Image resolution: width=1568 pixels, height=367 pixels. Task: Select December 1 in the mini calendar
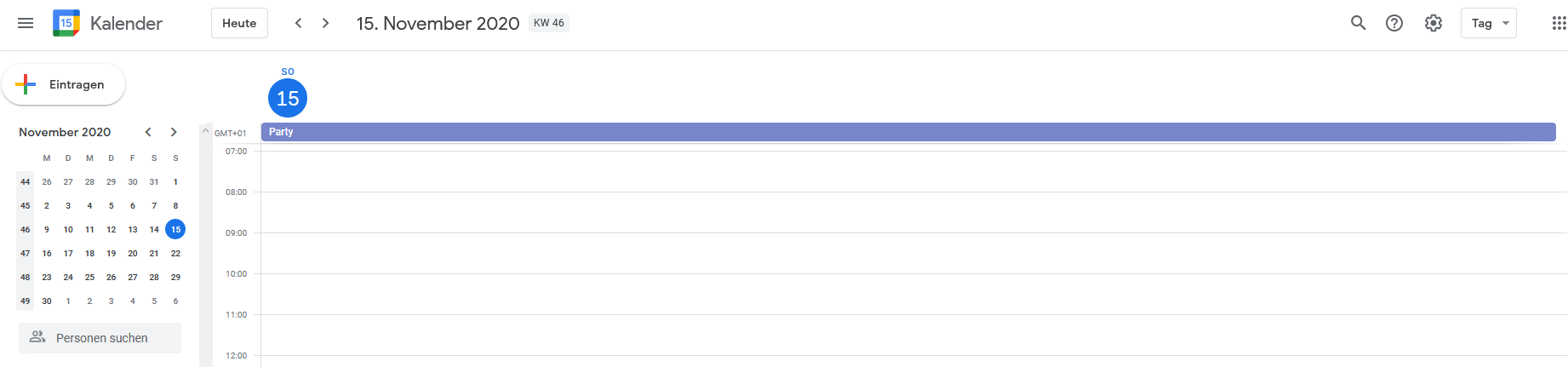[x=68, y=301]
